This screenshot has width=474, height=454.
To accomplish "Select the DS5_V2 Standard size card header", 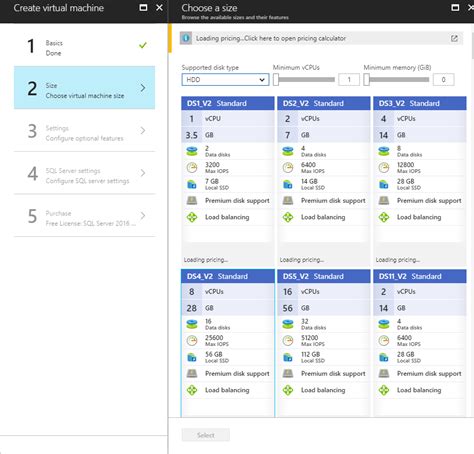I will (324, 276).
